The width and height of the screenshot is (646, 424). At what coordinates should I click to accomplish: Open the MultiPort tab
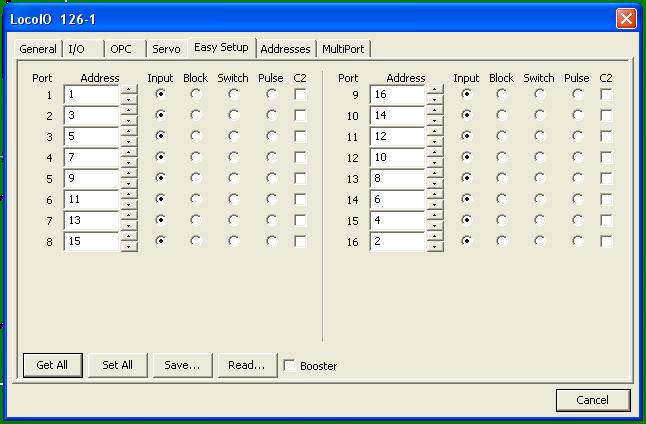[345, 49]
